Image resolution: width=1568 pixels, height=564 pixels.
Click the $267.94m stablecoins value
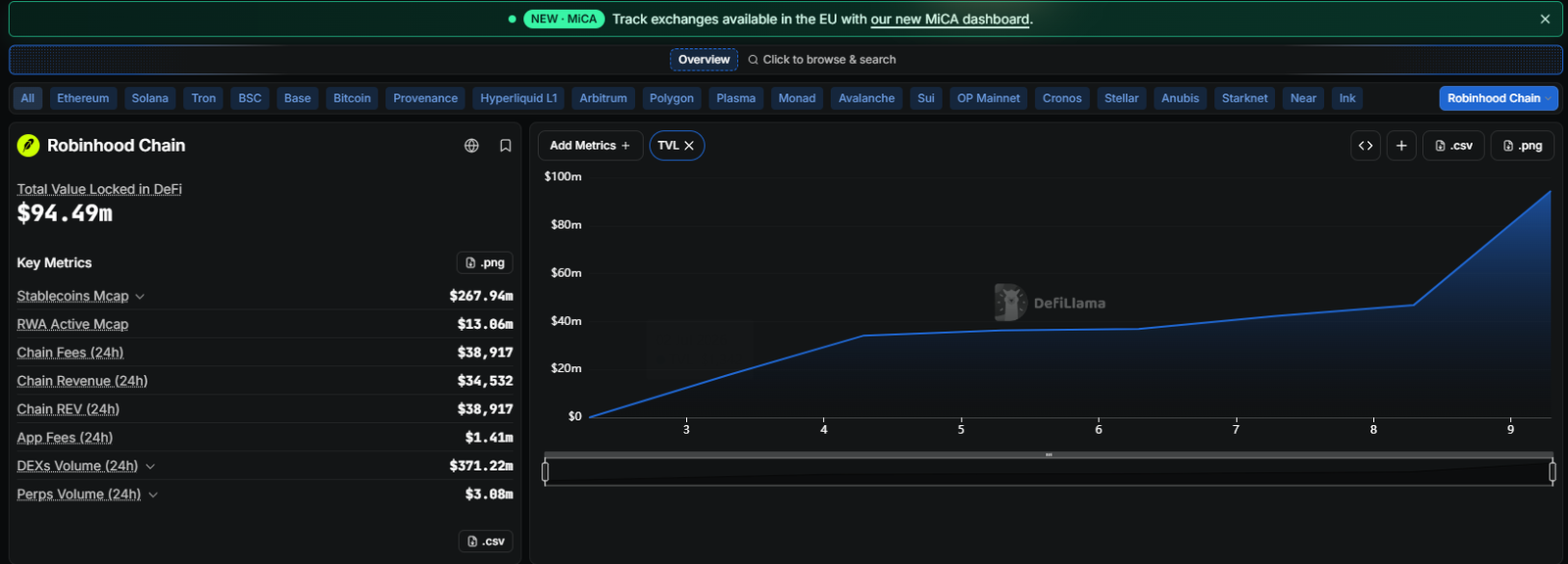pos(481,296)
